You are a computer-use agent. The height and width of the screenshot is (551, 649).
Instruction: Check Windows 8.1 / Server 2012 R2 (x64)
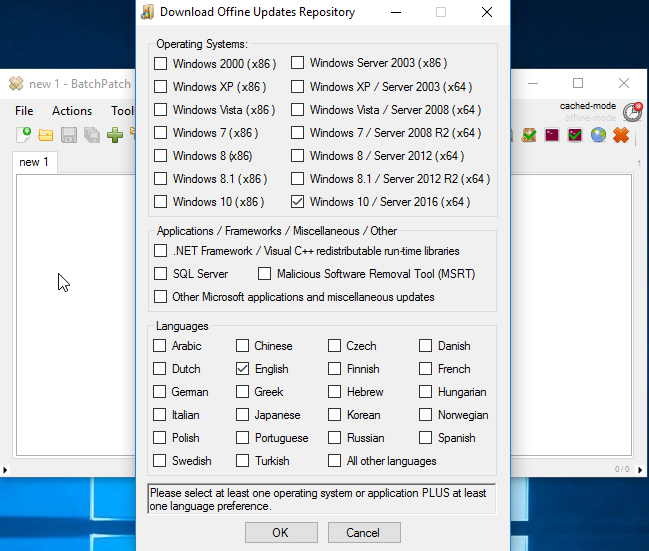point(297,179)
